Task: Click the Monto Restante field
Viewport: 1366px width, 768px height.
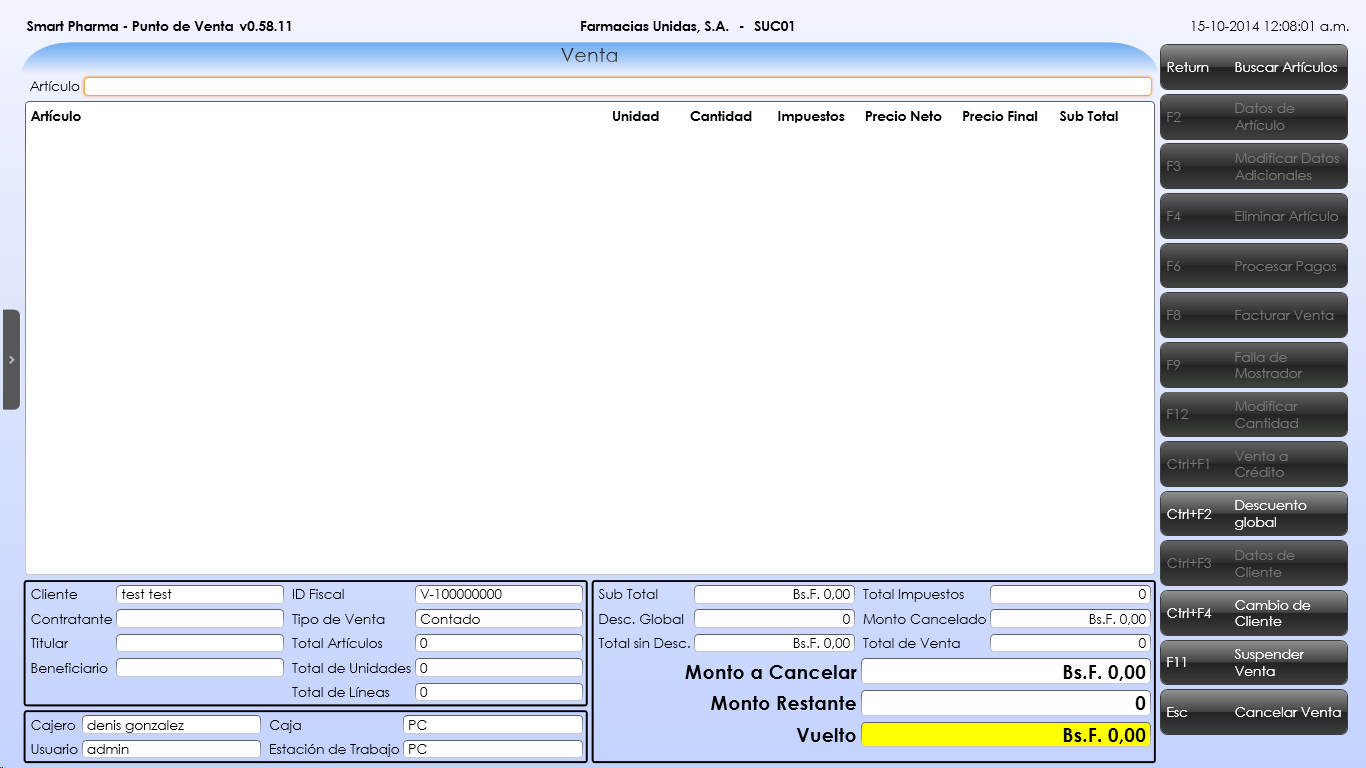Action: point(1006,703)
